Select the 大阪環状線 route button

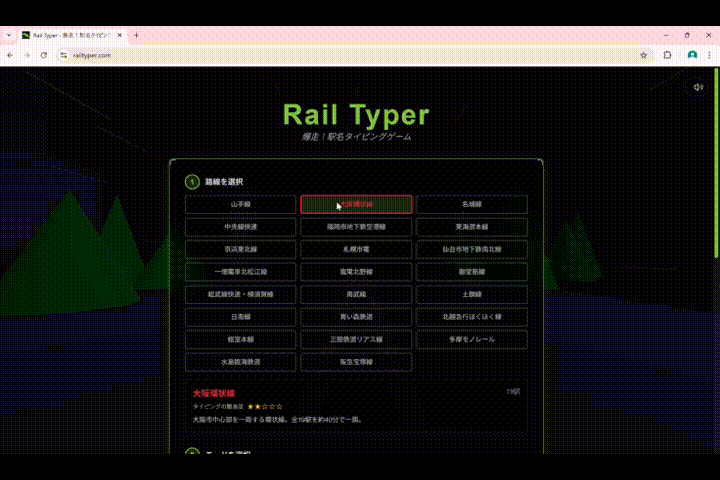356,204
